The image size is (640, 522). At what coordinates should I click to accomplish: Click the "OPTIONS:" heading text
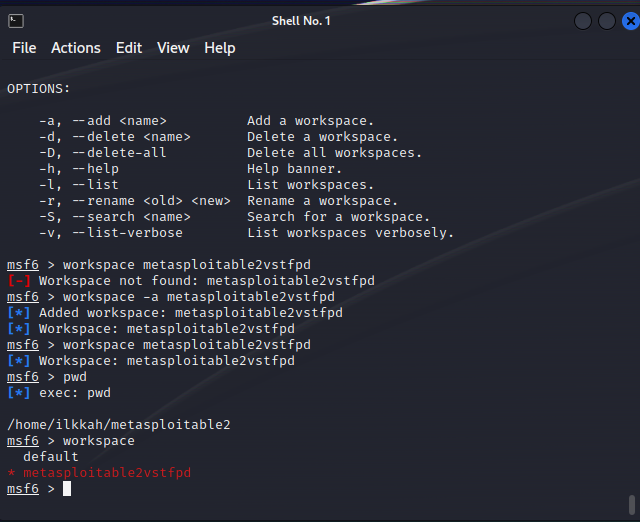point(39,89)
